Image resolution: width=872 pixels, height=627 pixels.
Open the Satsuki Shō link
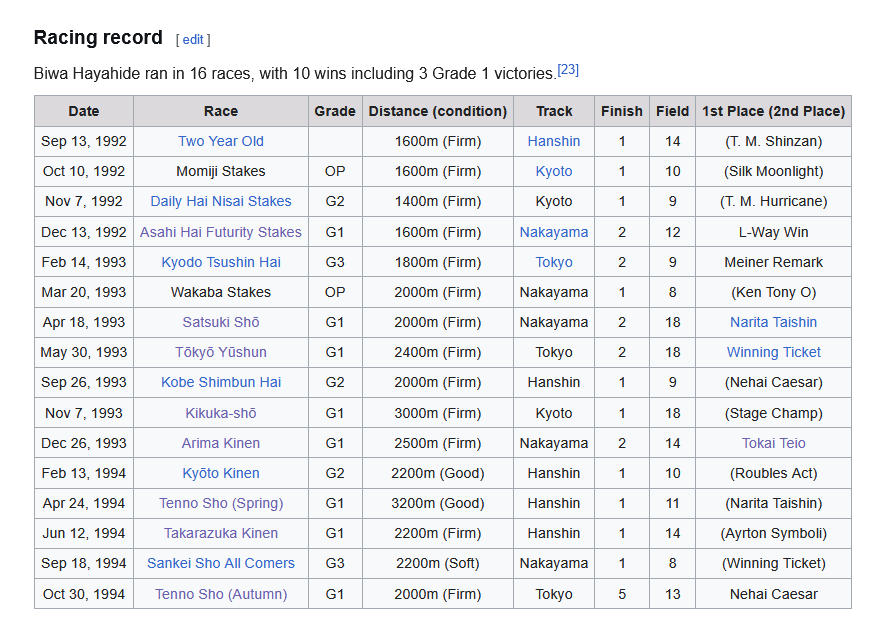(x=221, y=322)
